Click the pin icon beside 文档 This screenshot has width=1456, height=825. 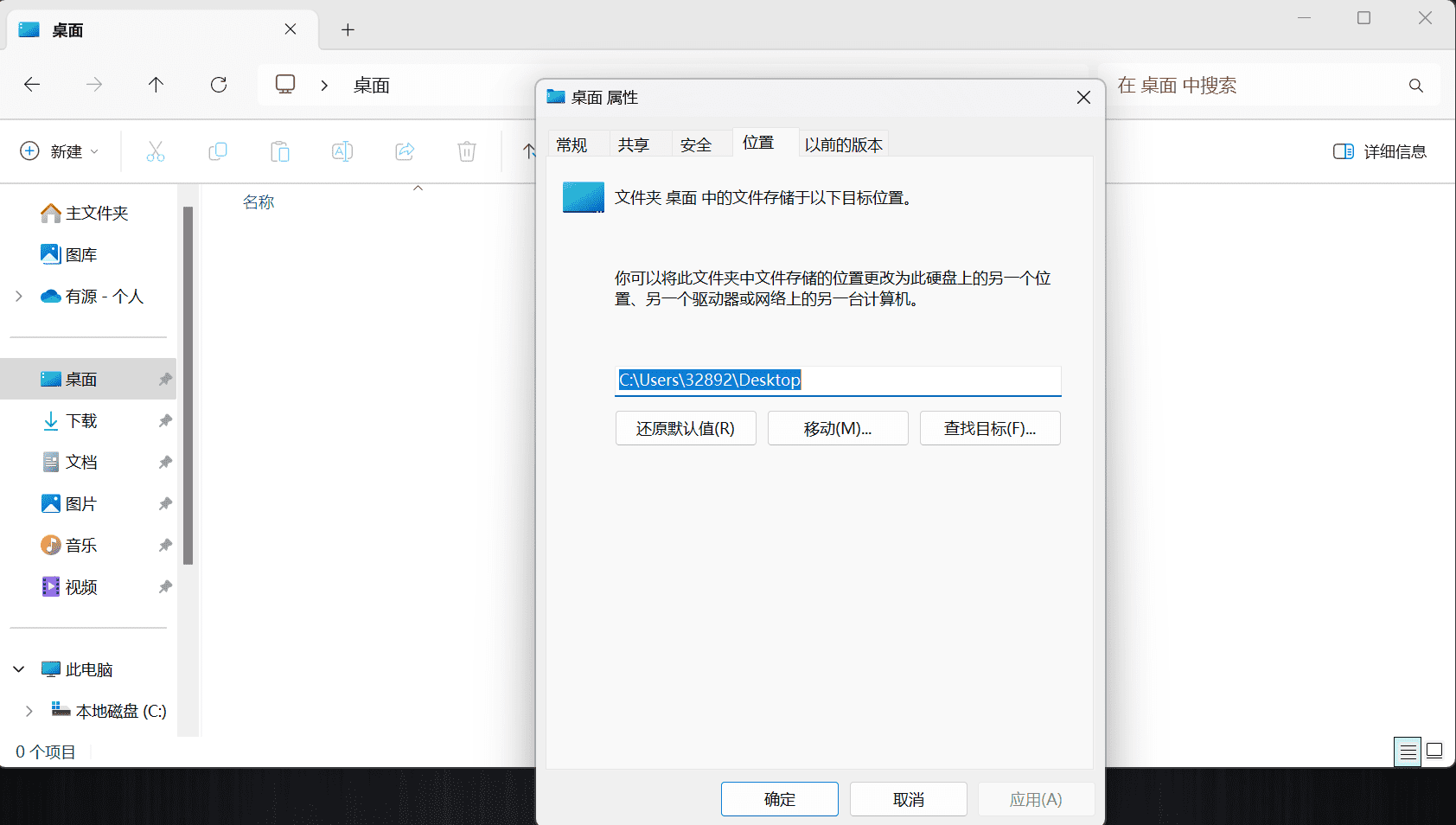pos(165,463)
